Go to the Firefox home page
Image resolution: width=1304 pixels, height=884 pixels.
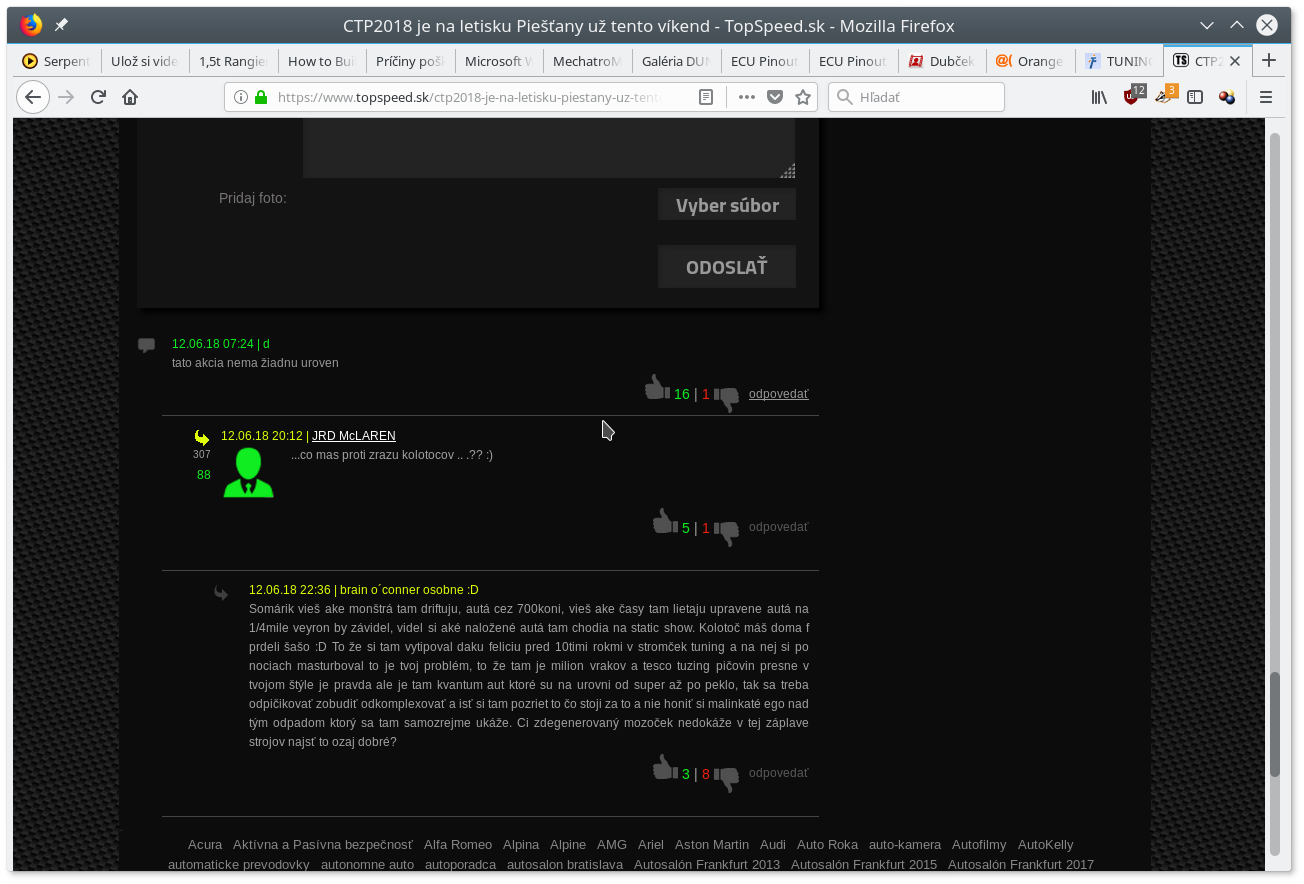point(130,97)
